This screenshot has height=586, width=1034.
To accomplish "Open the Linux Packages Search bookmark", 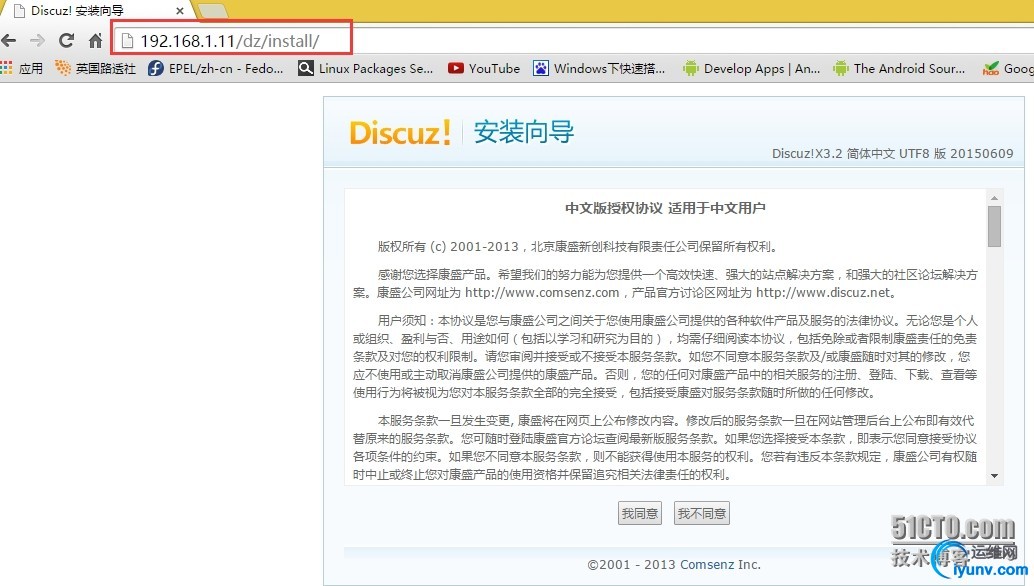I will 366,68.
